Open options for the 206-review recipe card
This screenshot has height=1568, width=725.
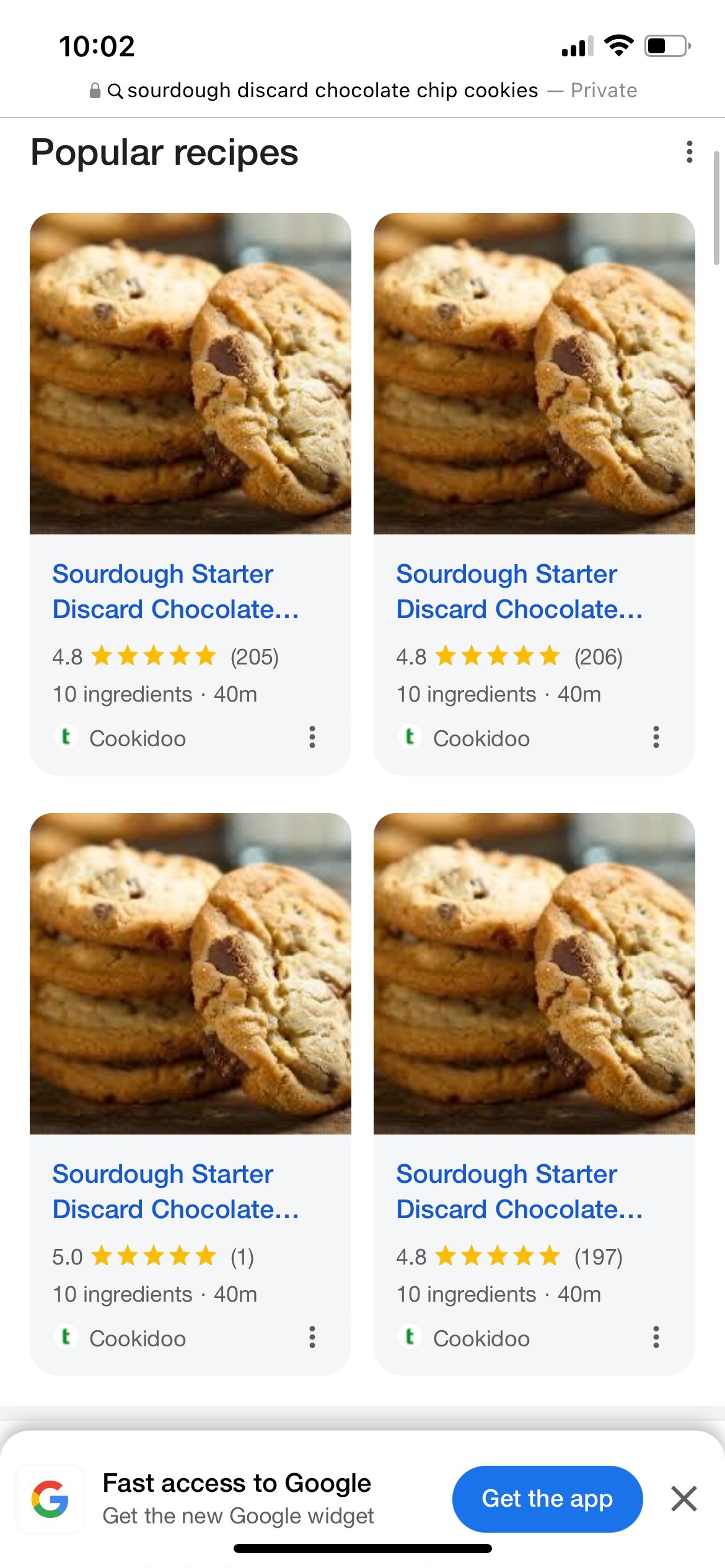[656, 737]
